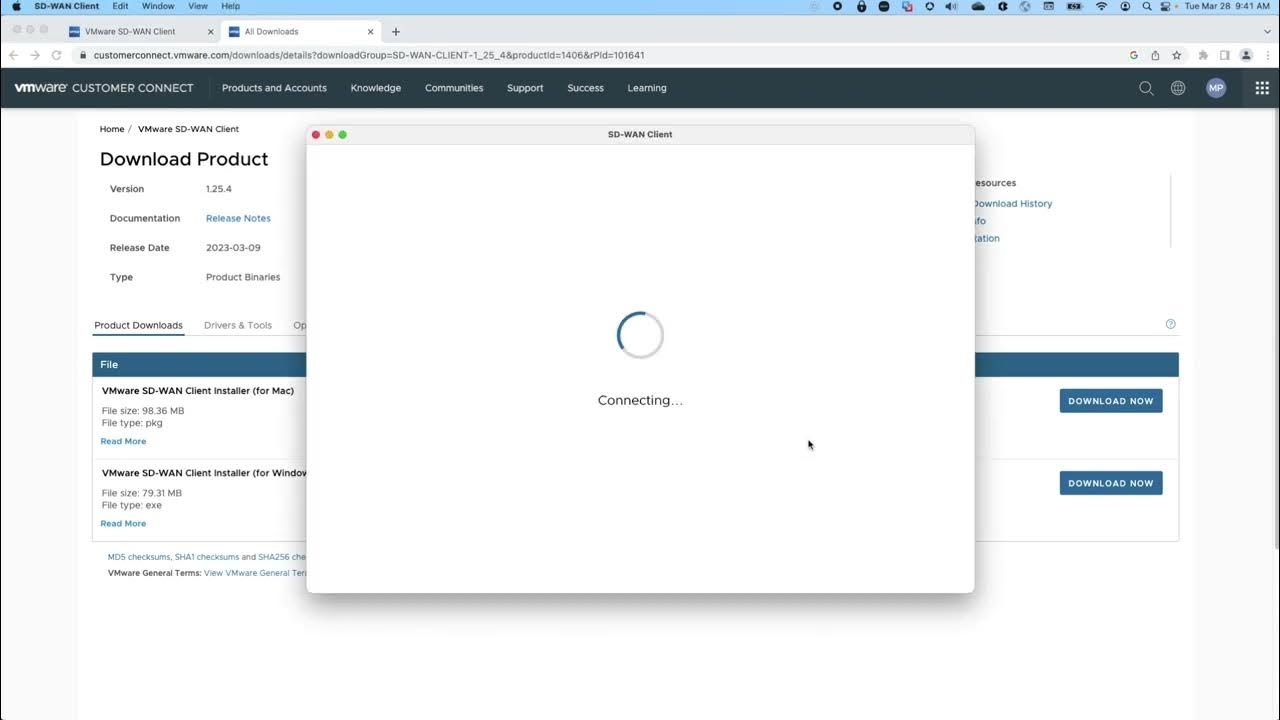Viewport: 1280px width, 720px height.
Task: Open the SHA1 checksums link
Action: (207, 557)
